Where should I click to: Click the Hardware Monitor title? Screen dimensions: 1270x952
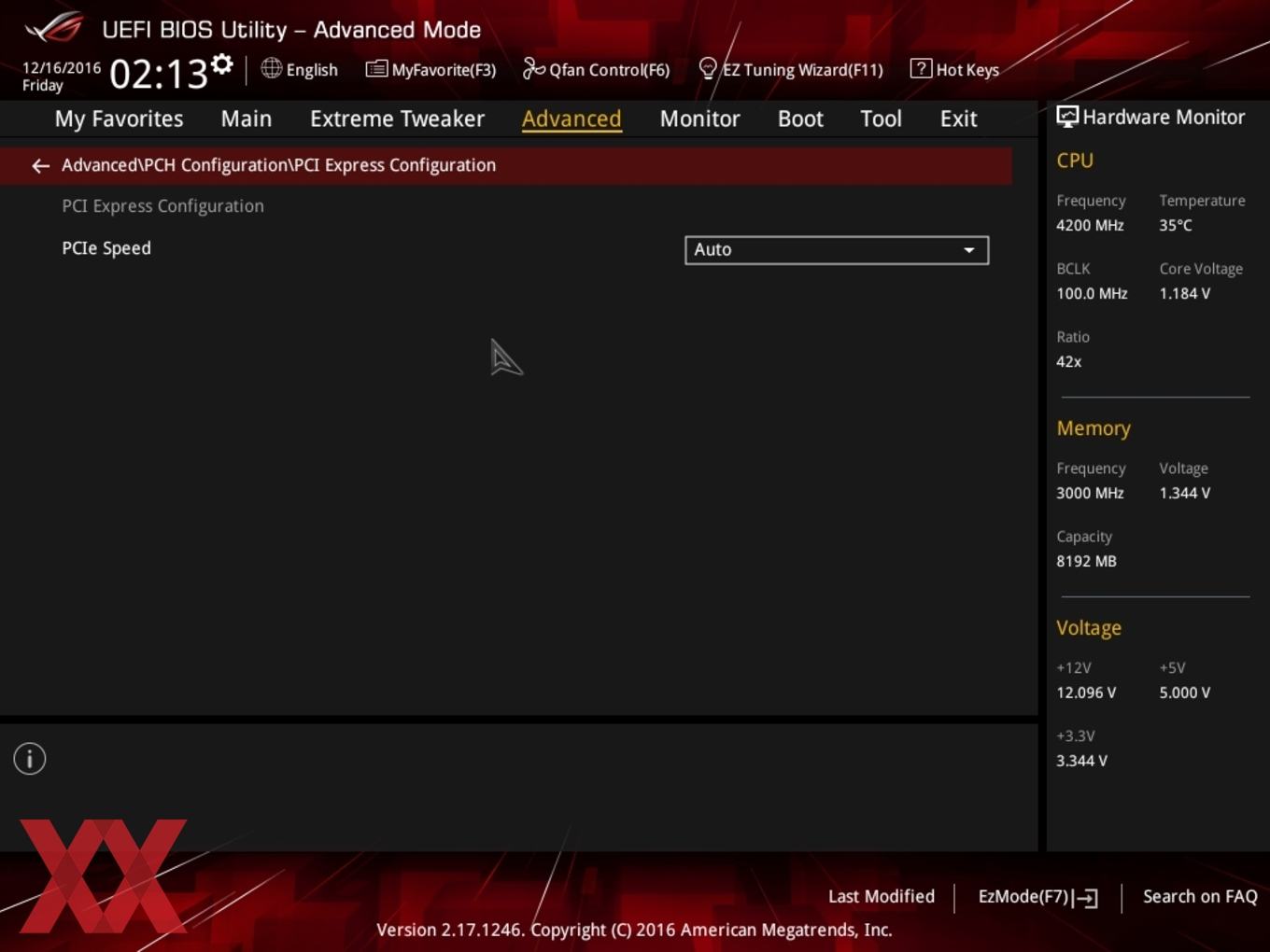coord(1164,117)
